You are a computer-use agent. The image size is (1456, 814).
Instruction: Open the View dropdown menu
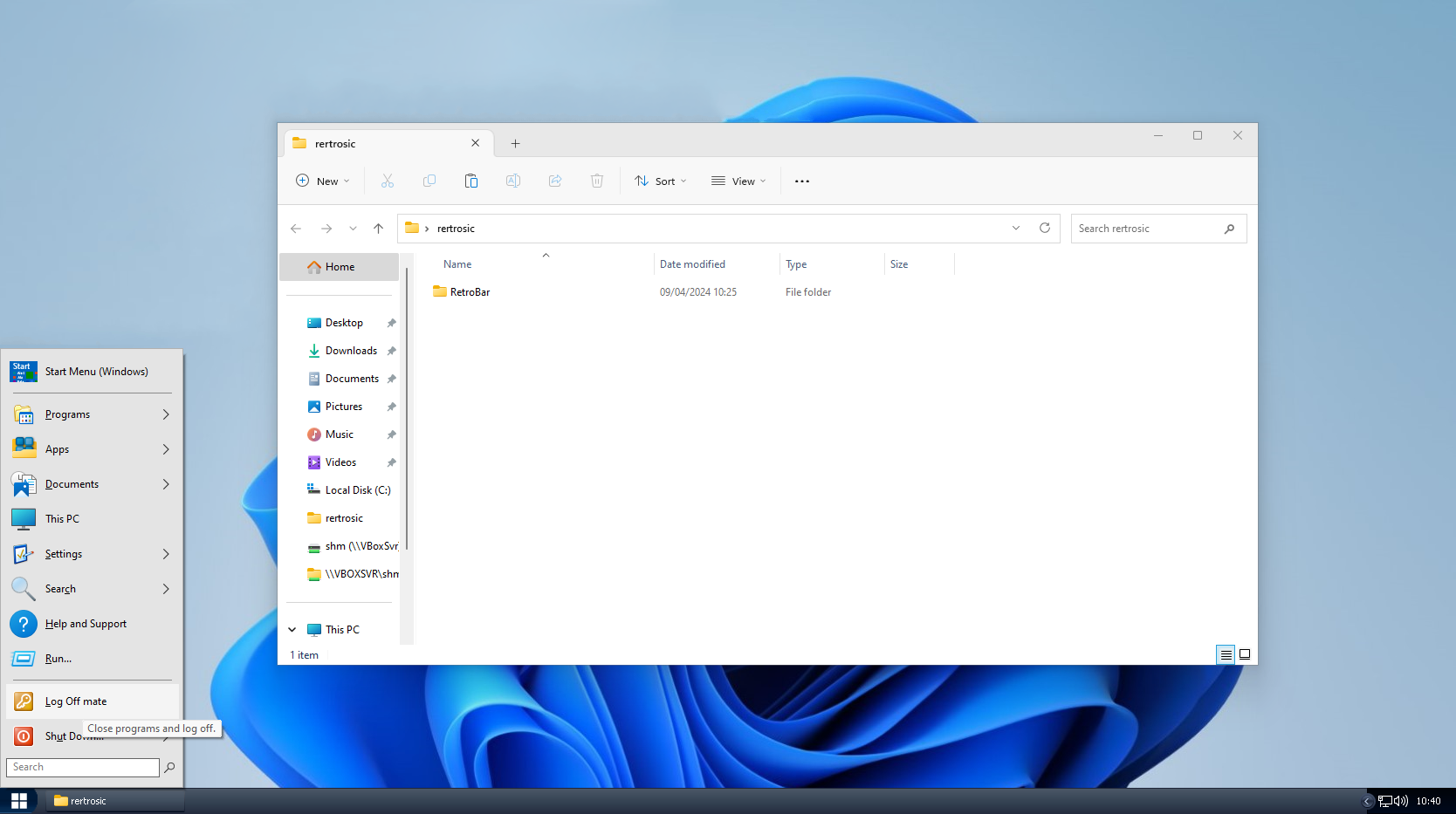[x=738, y=181]
